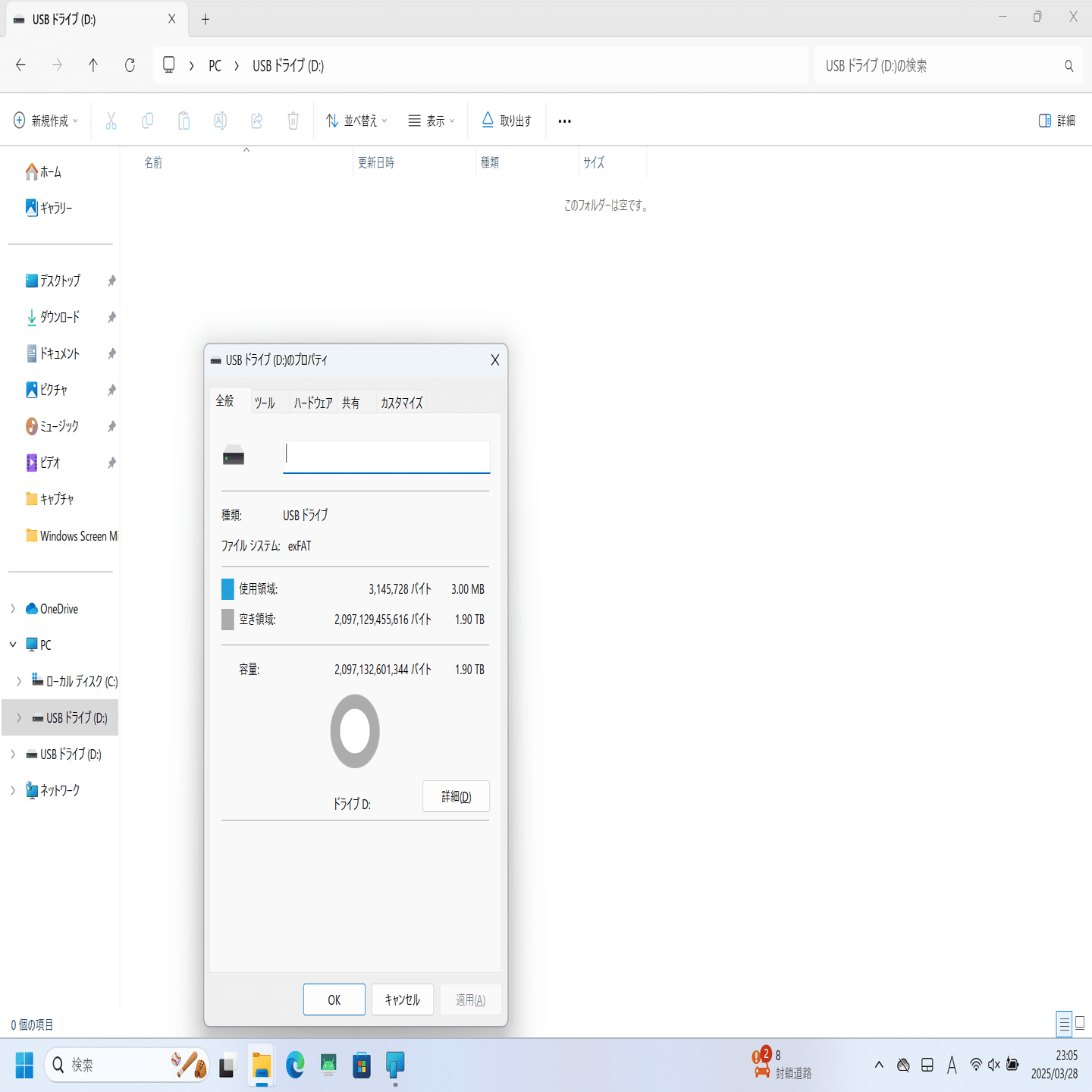Click OK in the Properties dialog
The width and height of the screenshot is (1092, 1092).
[x=334, y=999]
